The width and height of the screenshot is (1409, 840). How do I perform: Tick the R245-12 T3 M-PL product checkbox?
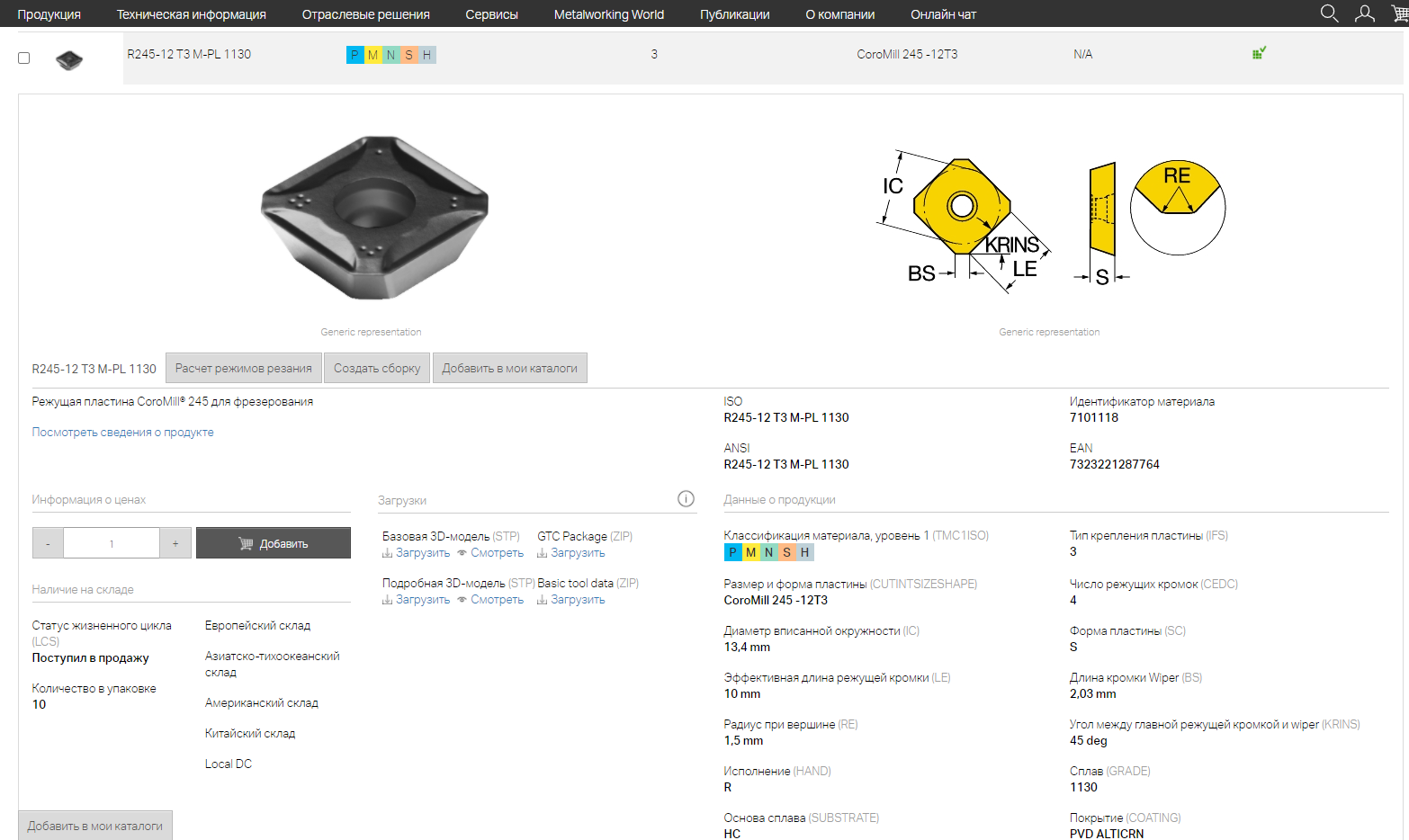click(x=24, y=58)
